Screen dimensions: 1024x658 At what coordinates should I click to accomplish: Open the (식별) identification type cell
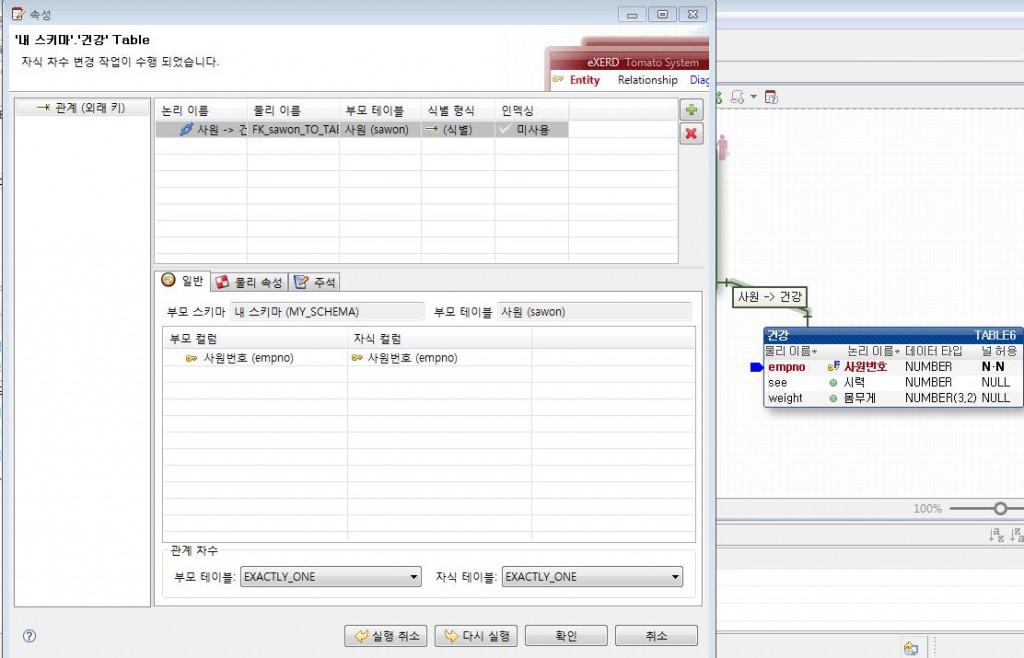458,130
